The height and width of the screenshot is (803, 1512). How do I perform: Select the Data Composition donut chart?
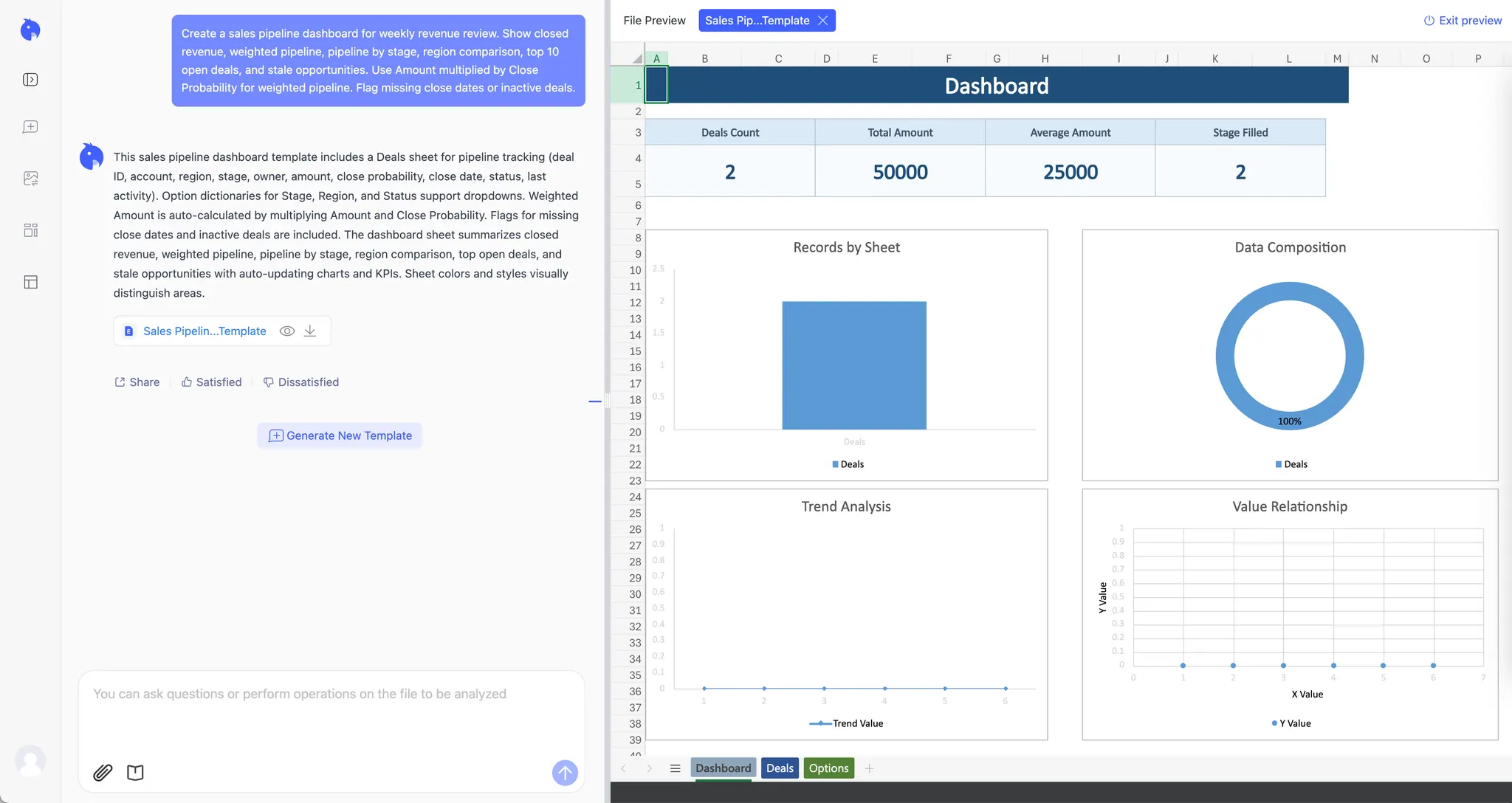(1290, 355)
